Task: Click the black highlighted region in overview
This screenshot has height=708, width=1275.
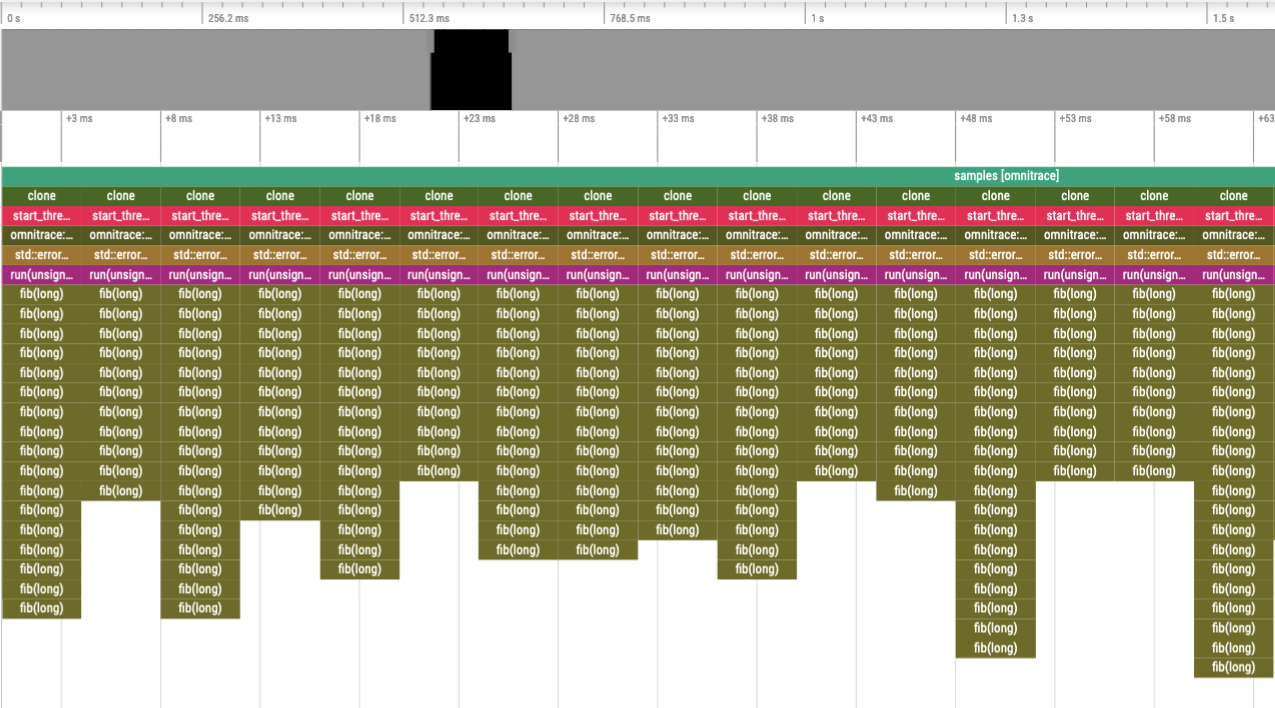Action: (471, 70)
